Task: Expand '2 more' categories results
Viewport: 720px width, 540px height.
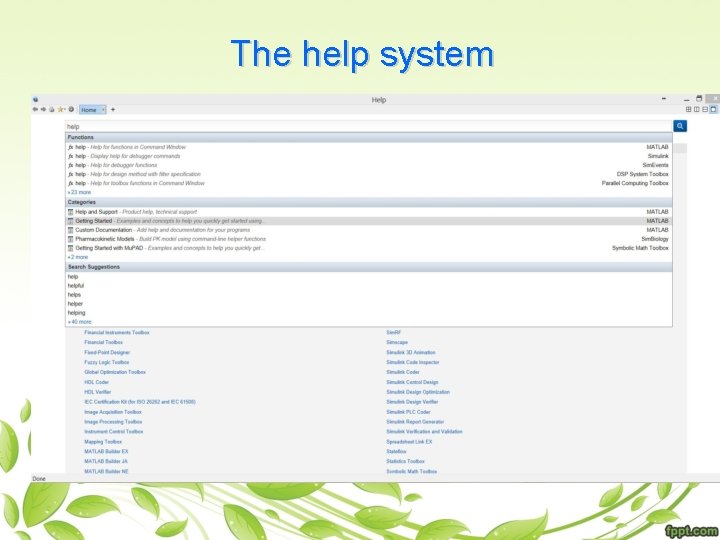Action: click(x=78, y=257)
